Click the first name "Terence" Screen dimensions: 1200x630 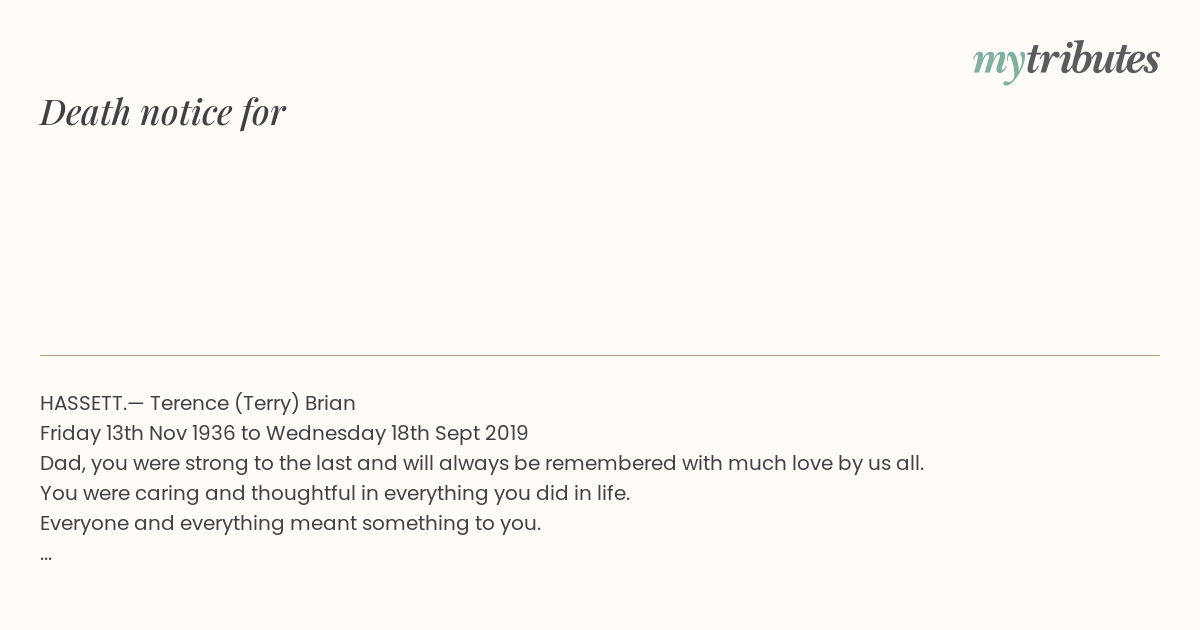(189, 403)
